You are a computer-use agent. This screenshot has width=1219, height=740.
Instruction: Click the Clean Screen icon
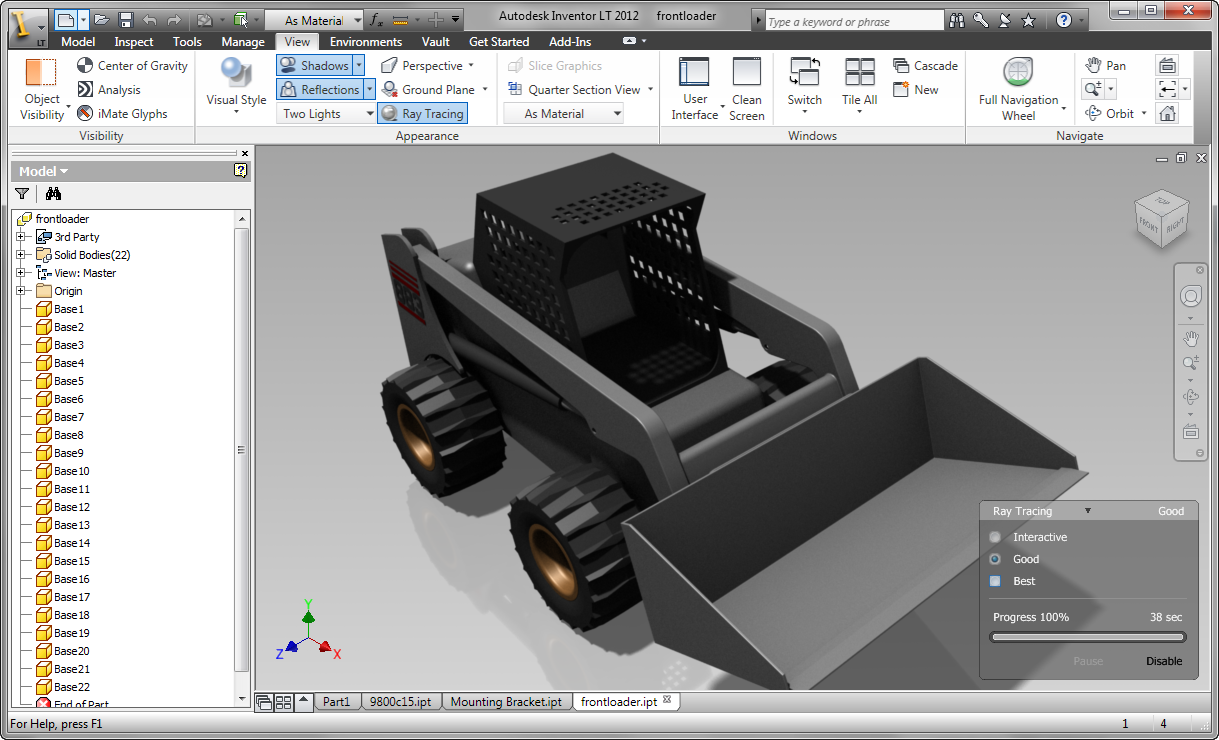click(746, 89)
